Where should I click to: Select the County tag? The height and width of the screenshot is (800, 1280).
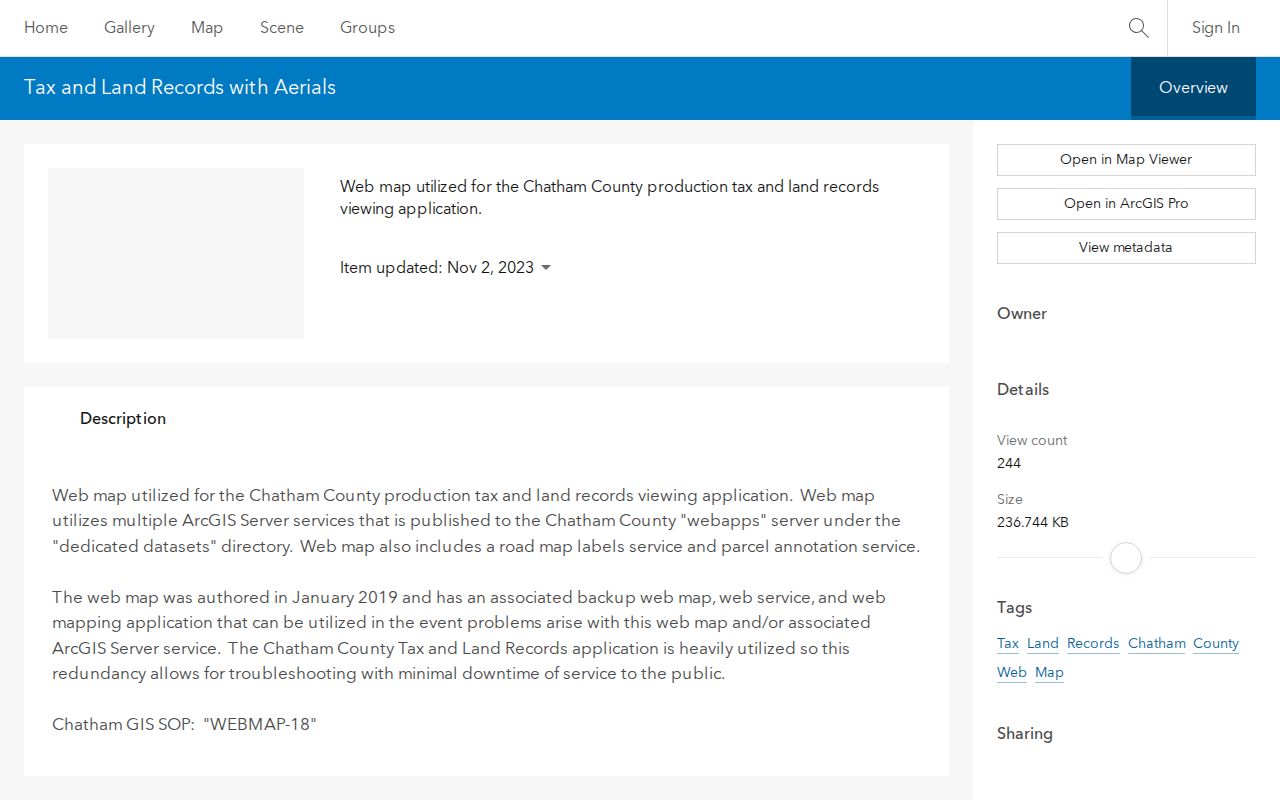point(1216,644)
